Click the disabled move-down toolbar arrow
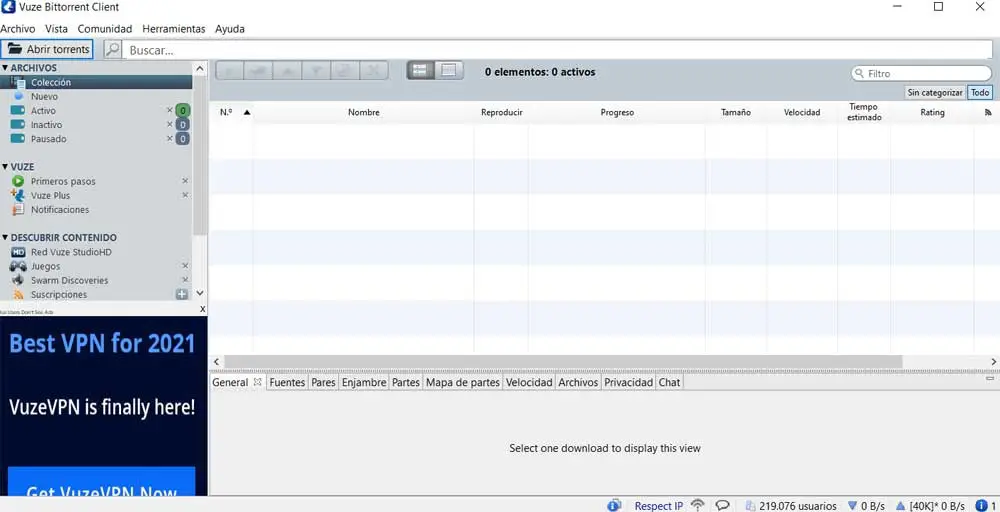1000x512 pixels. 316,71
